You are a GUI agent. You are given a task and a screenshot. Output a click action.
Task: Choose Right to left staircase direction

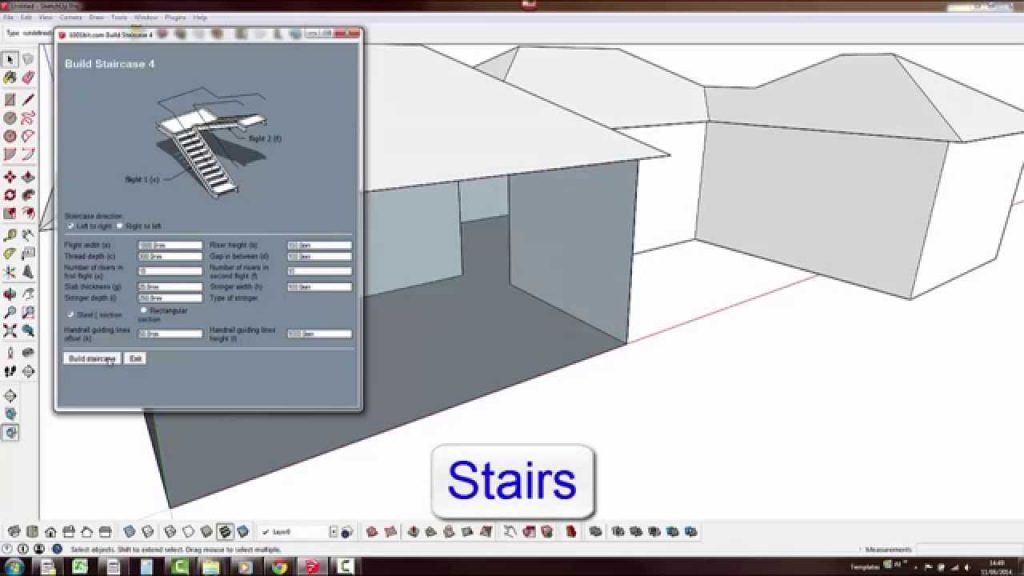tap(120, 226)
